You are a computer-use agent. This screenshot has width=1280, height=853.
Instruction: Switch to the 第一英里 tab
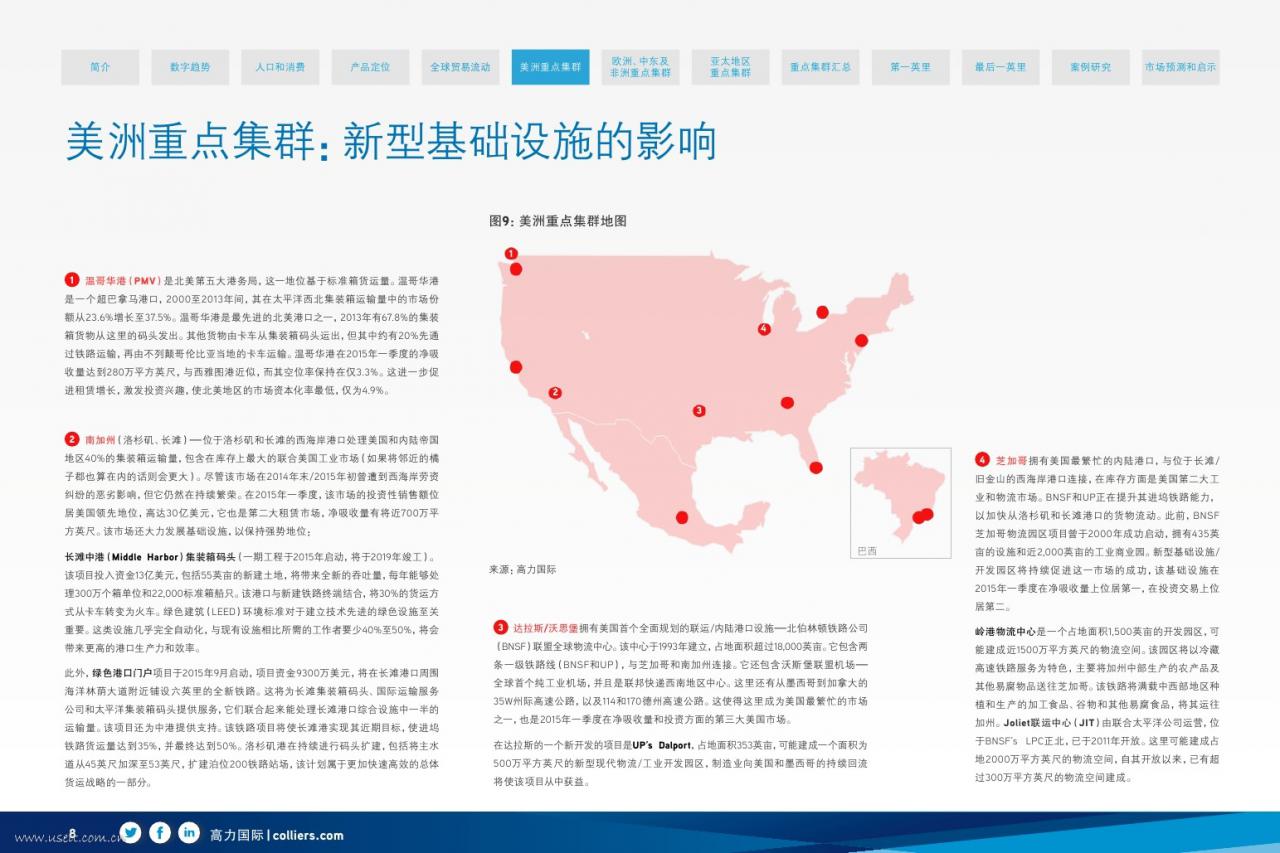(910, 67)
